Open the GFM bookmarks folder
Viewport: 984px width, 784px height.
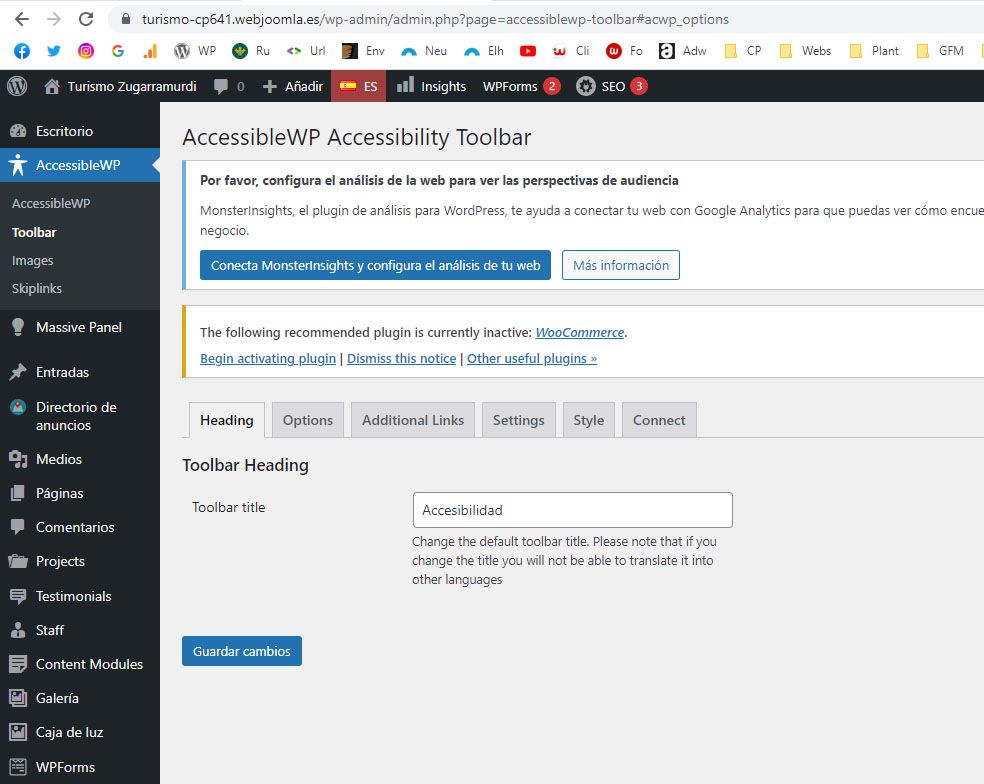click(940, 51)
